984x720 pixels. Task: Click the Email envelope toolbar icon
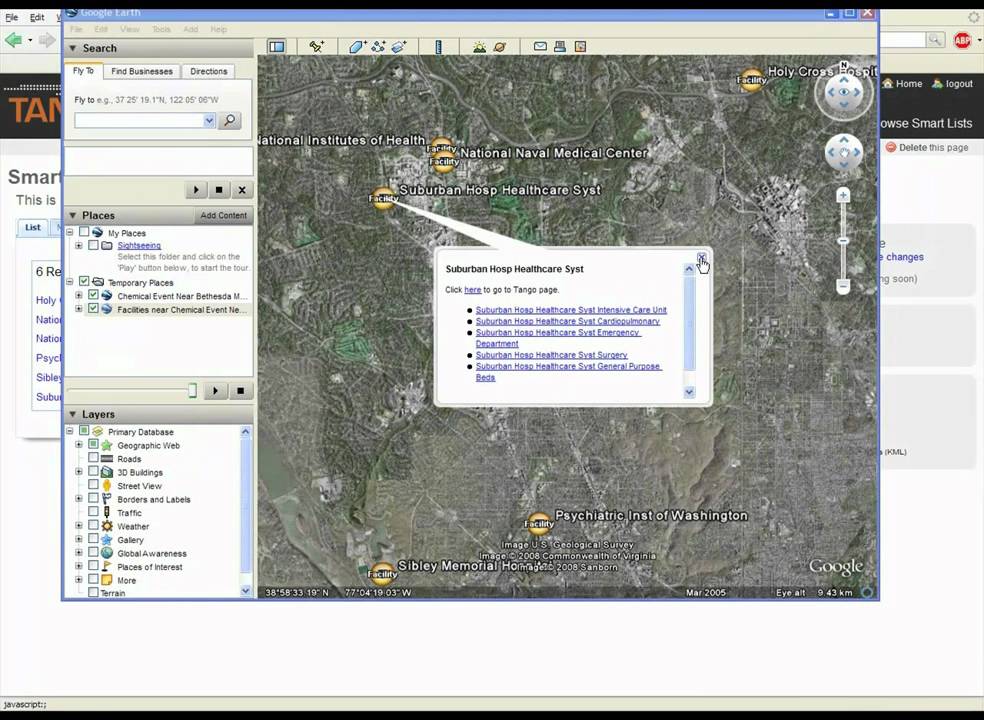540,46
